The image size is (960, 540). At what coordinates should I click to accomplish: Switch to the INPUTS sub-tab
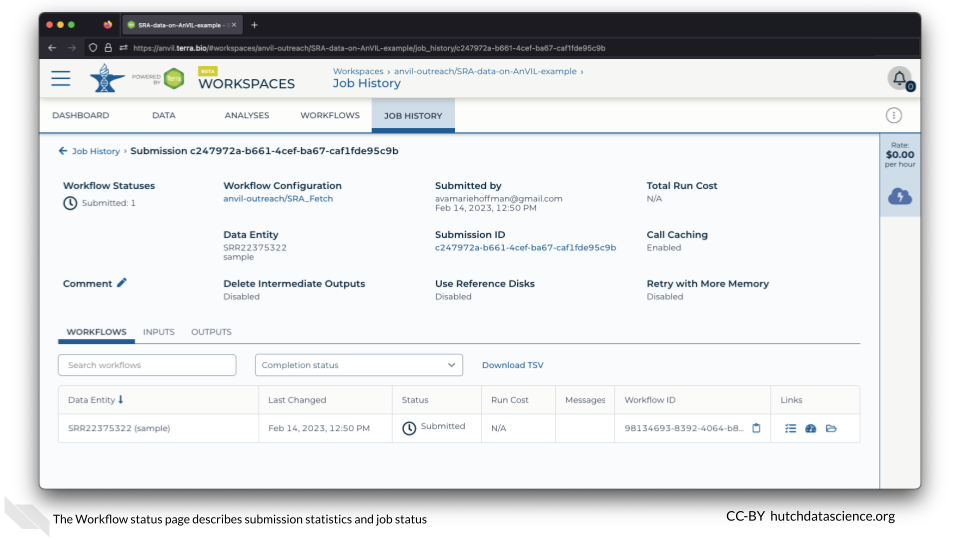tap(159, 332)
